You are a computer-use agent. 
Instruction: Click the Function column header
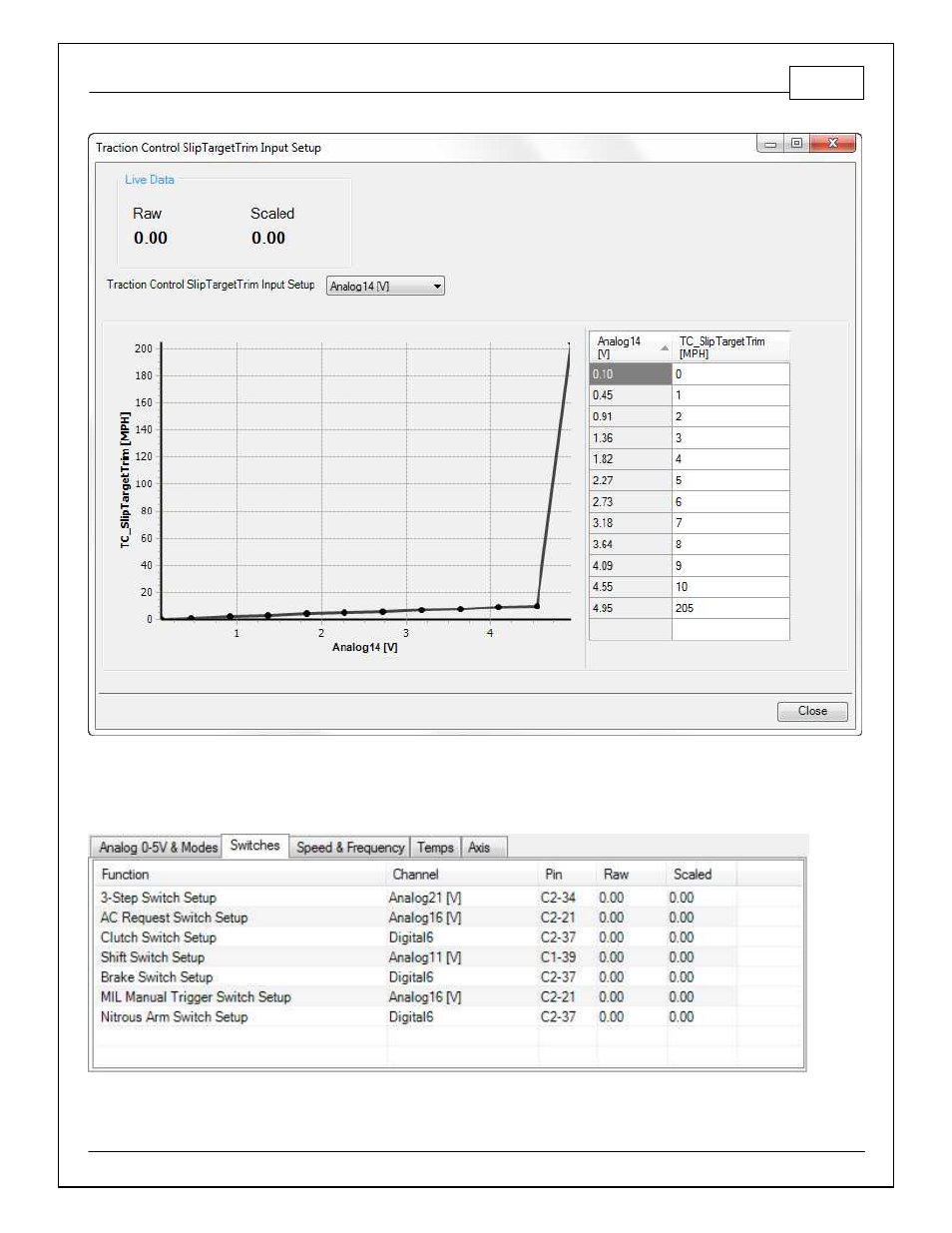(x=239, y=875)
